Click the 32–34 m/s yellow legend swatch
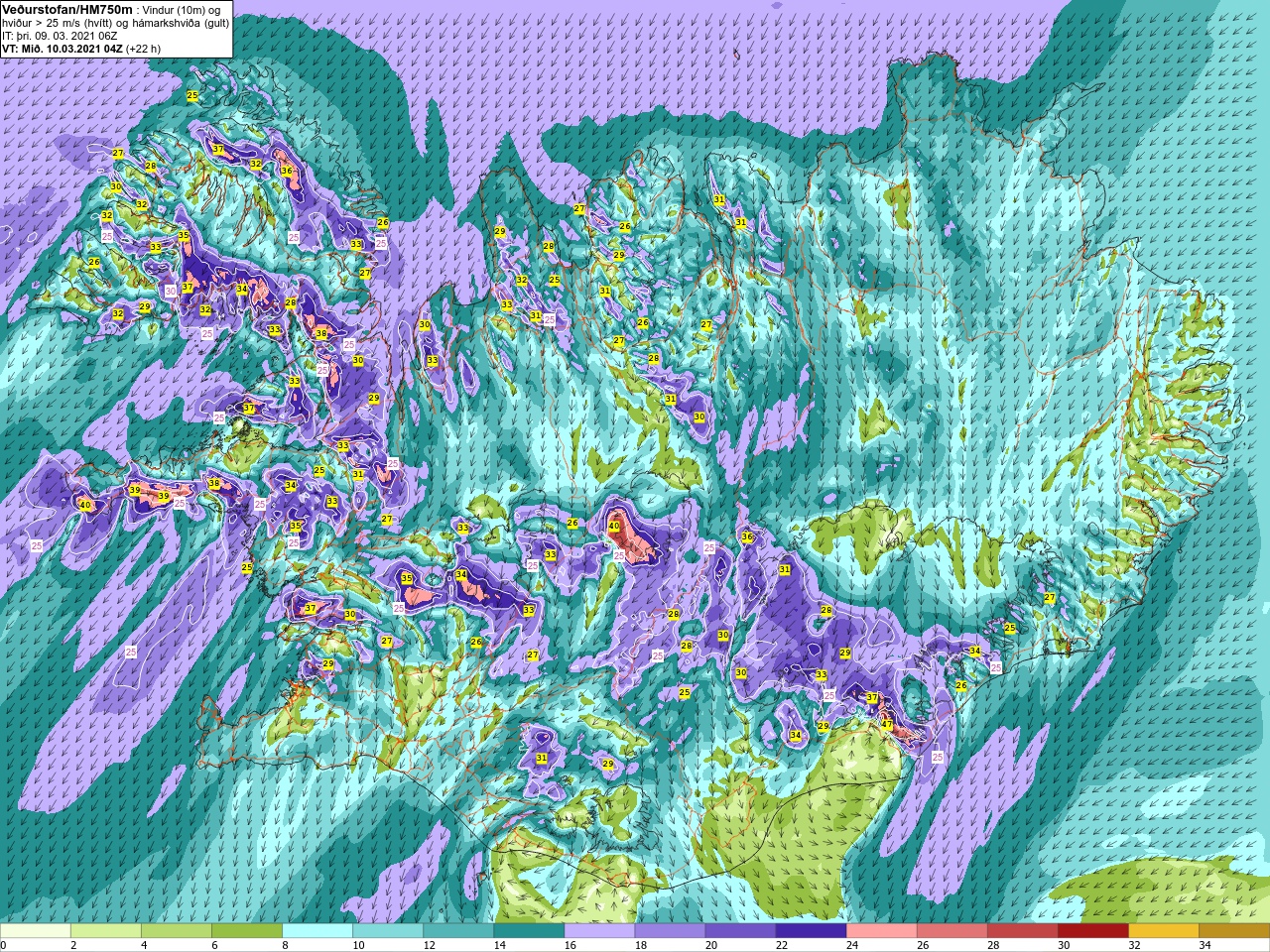Viewport: 1270px width, 952px height. [1163, 931]
